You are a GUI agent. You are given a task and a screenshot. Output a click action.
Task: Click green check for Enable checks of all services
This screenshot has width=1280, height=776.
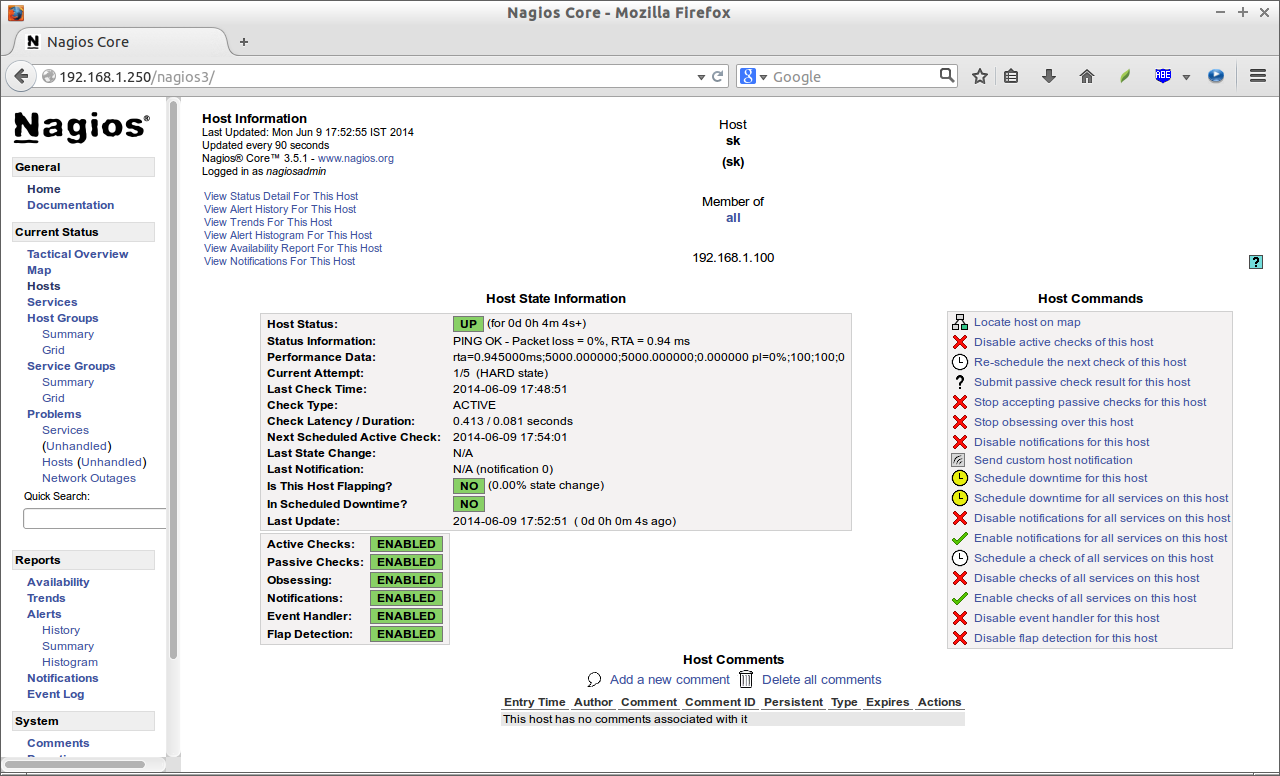coord(960,598)
